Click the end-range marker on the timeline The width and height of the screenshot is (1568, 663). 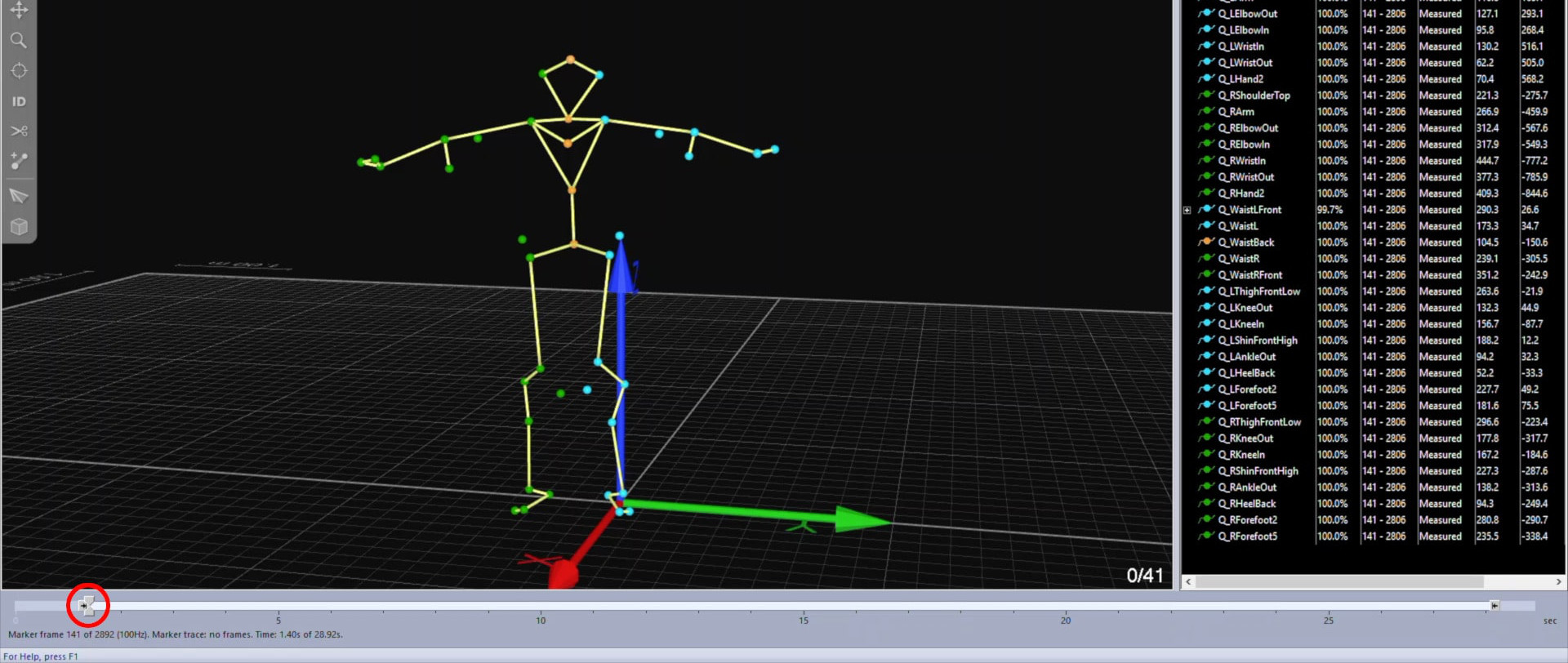tap(1494, 605)
